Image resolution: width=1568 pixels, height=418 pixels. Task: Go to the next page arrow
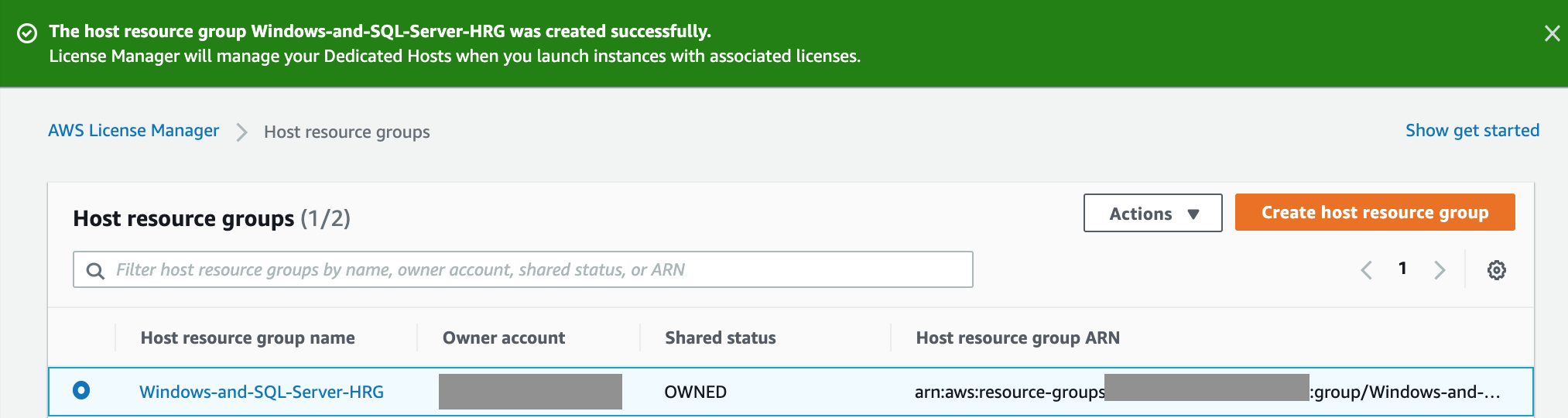[1440, 270]
